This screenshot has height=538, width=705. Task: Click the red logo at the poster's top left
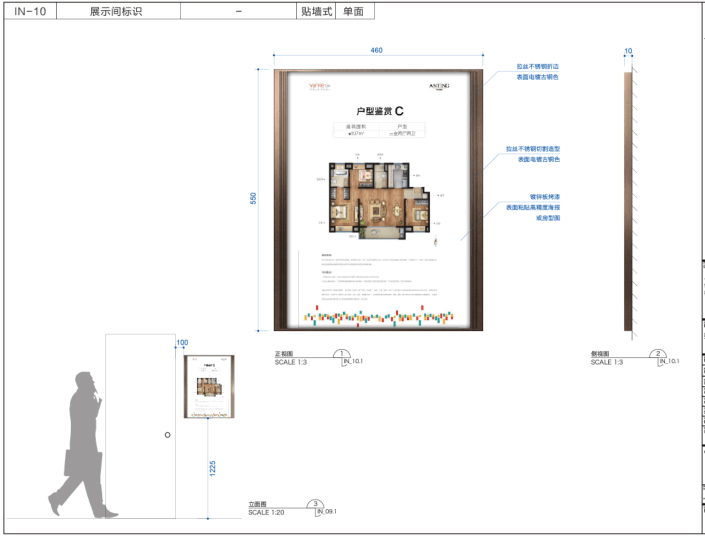click(x=320, y=86)
